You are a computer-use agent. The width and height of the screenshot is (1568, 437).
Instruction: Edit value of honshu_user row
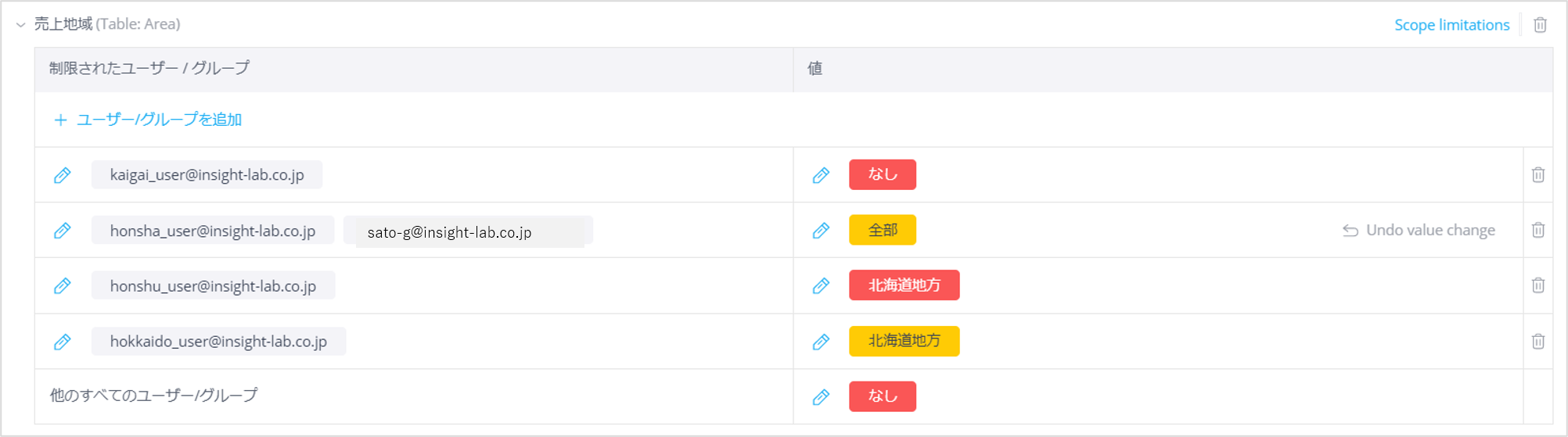(821, 286)
